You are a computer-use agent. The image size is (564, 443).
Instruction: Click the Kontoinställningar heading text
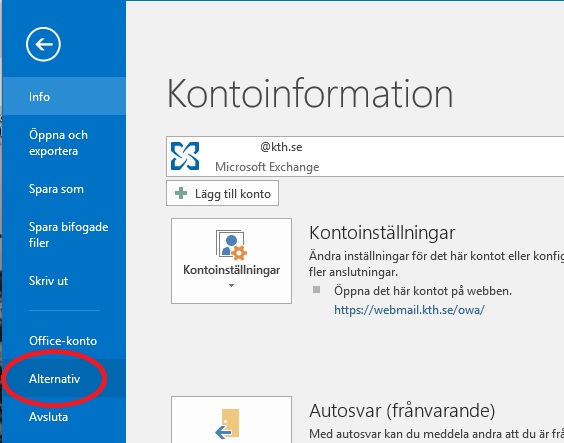point(382,233)
